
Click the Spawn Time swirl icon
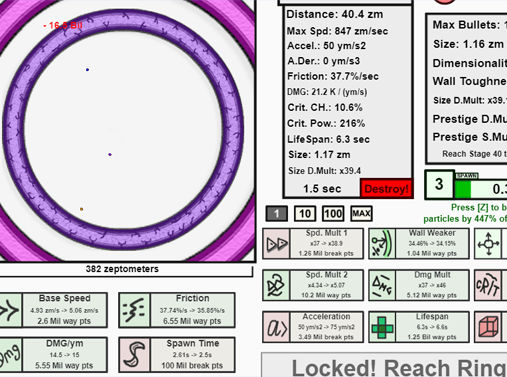point(135,355)
